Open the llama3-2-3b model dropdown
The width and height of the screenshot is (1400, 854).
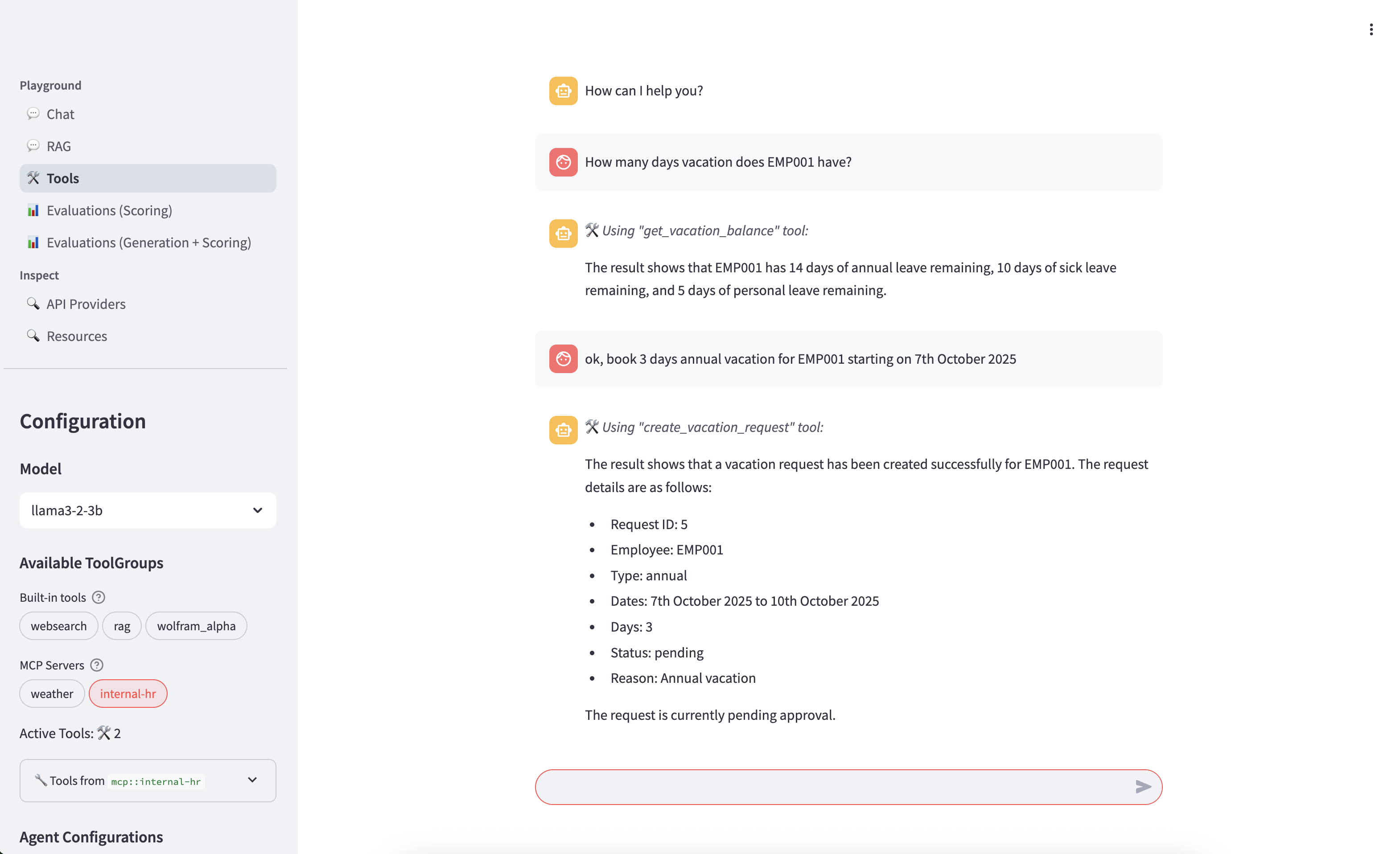(148, 510)
